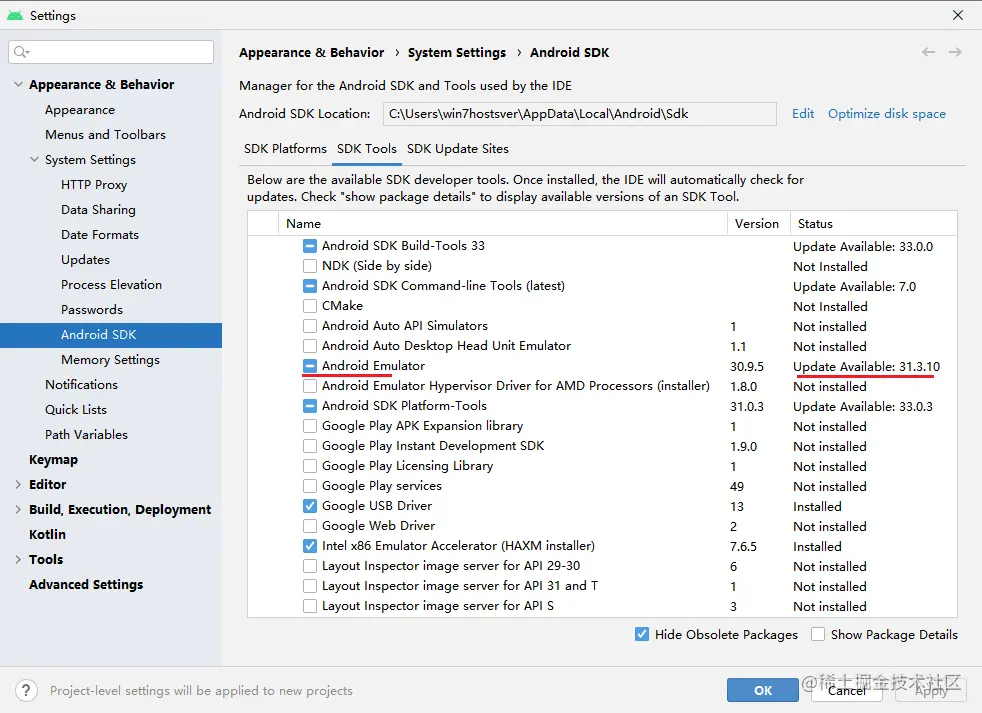Toggle the Android Emulator checkbox
The width and height of the screenshot is (982, 713).
coord(309,366)
